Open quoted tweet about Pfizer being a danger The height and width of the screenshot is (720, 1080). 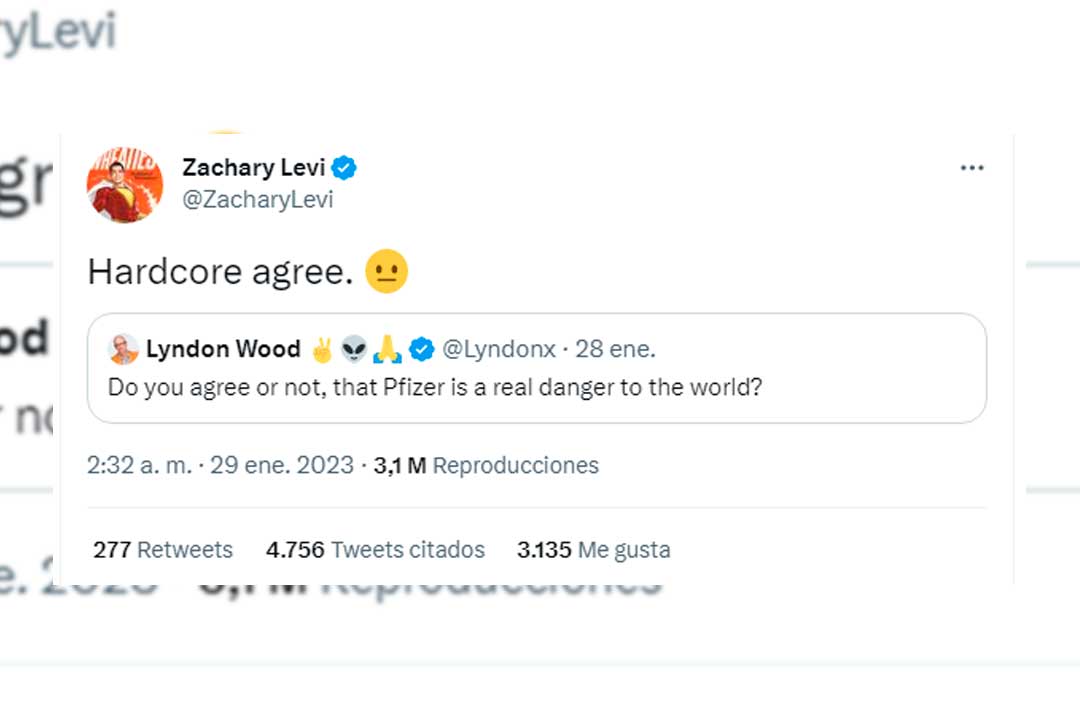(435, 387)
